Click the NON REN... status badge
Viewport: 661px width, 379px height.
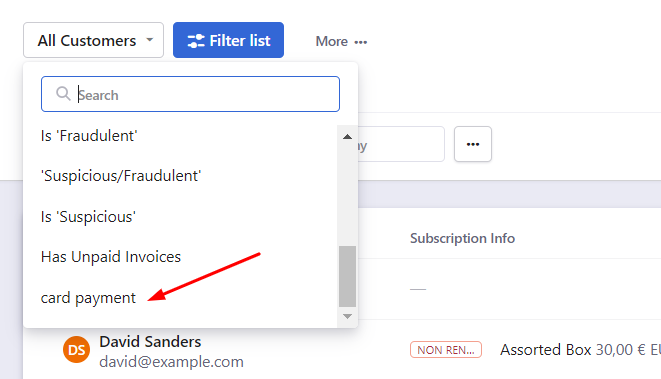pos(446,349)
